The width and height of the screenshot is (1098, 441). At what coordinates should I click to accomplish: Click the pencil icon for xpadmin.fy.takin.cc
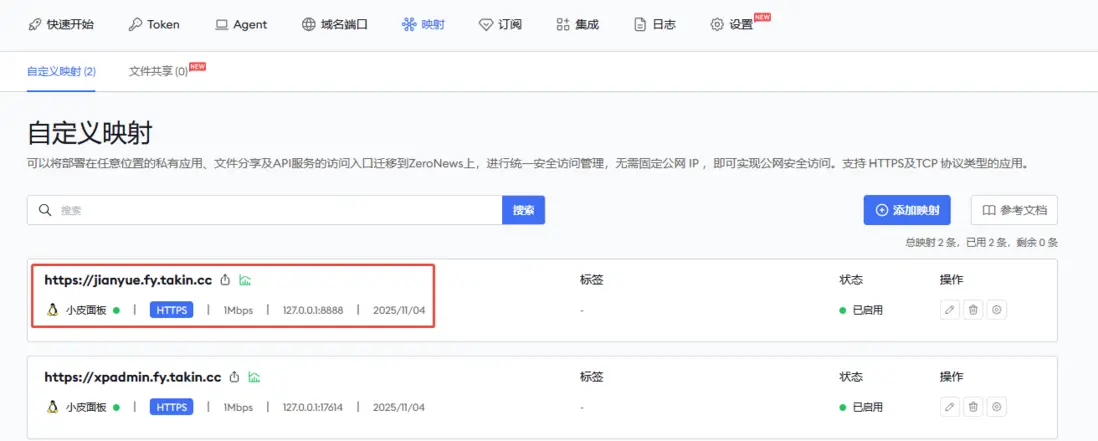(949, 407)
